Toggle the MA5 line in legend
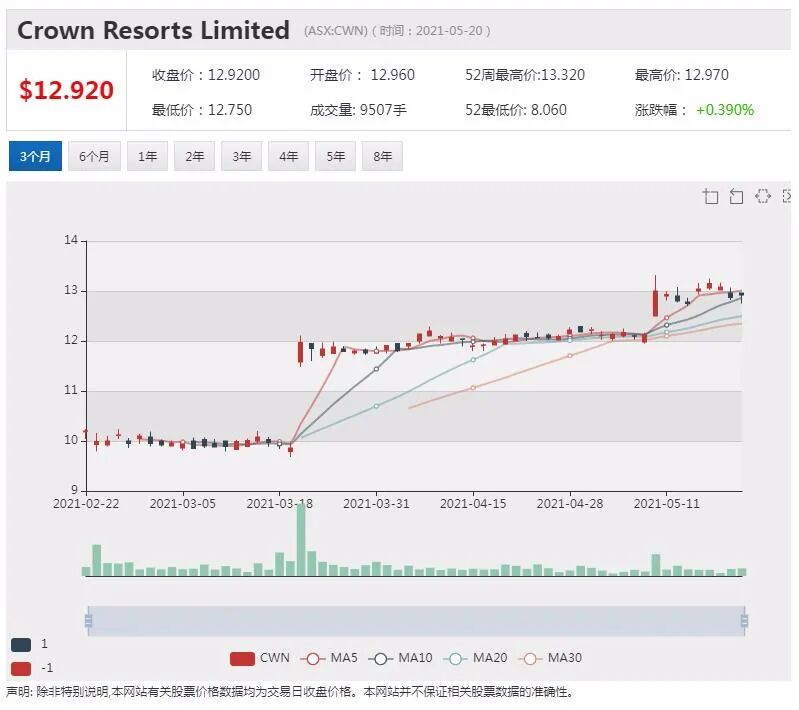This screenshot has height=710, width=799. point(329,658)
